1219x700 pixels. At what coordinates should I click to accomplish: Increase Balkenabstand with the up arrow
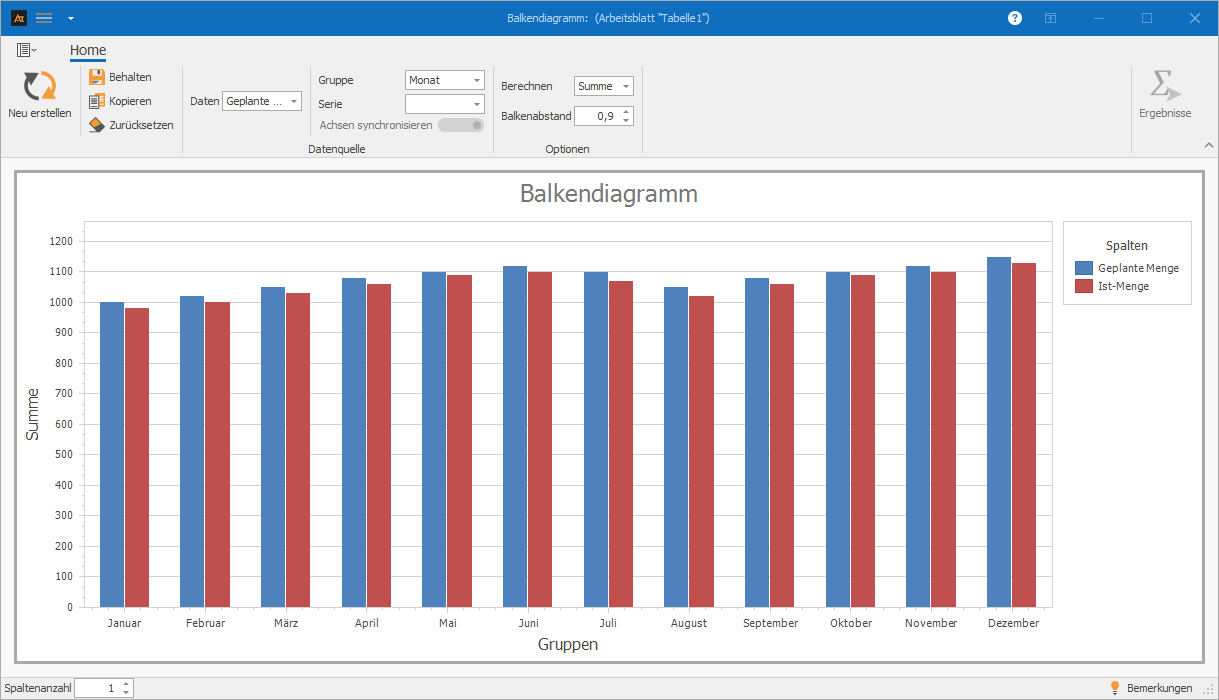pyautogui.click(x=626, y=111)
